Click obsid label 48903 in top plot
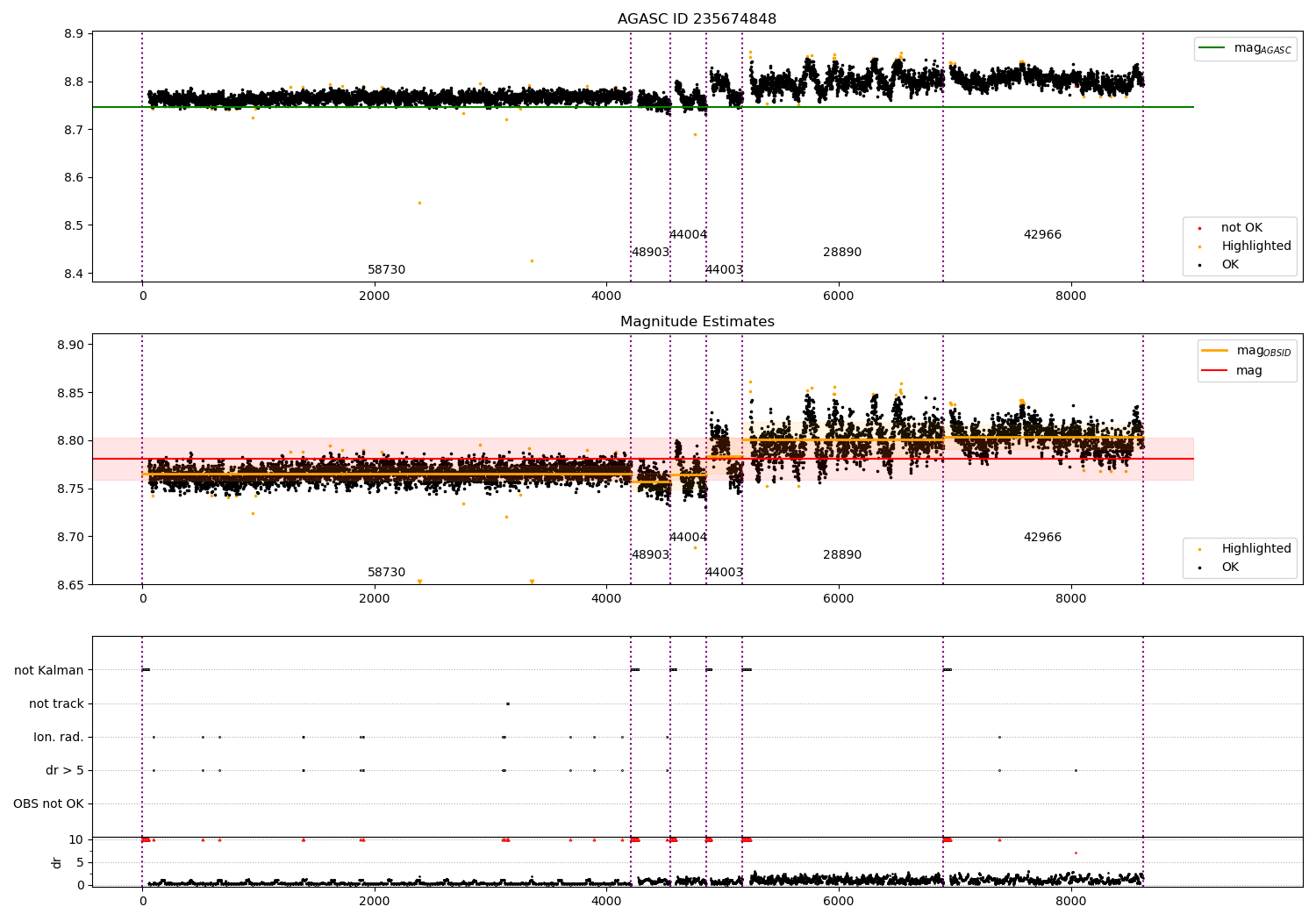The width and height of the screenshot is (1316, 921). 650,253
